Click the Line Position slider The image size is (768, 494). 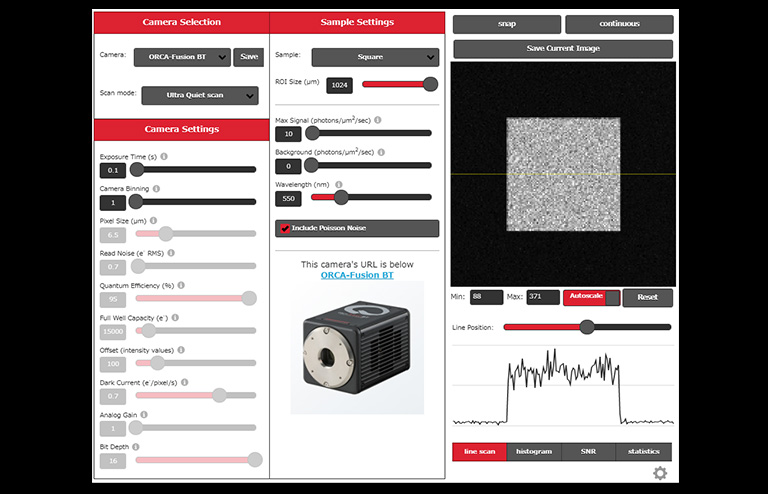pyautogui.click(x=587, y=327)
